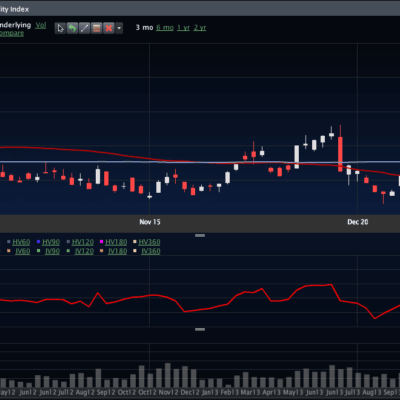This screenshot has width=400, height=400.
Task: Toggle the IV90 volatility series
Action: (52, 251)
